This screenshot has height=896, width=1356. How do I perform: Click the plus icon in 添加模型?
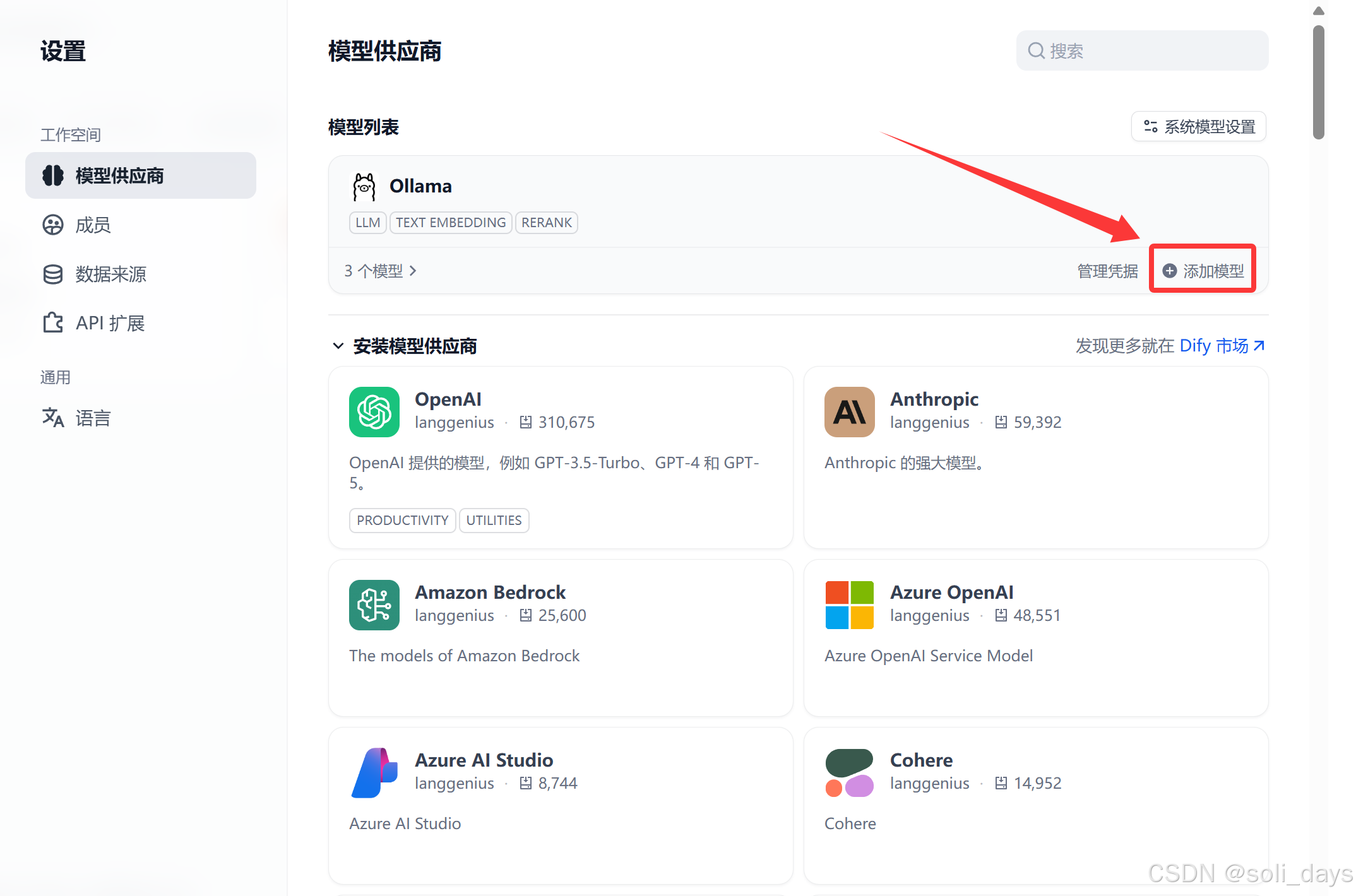point(1169,271)
